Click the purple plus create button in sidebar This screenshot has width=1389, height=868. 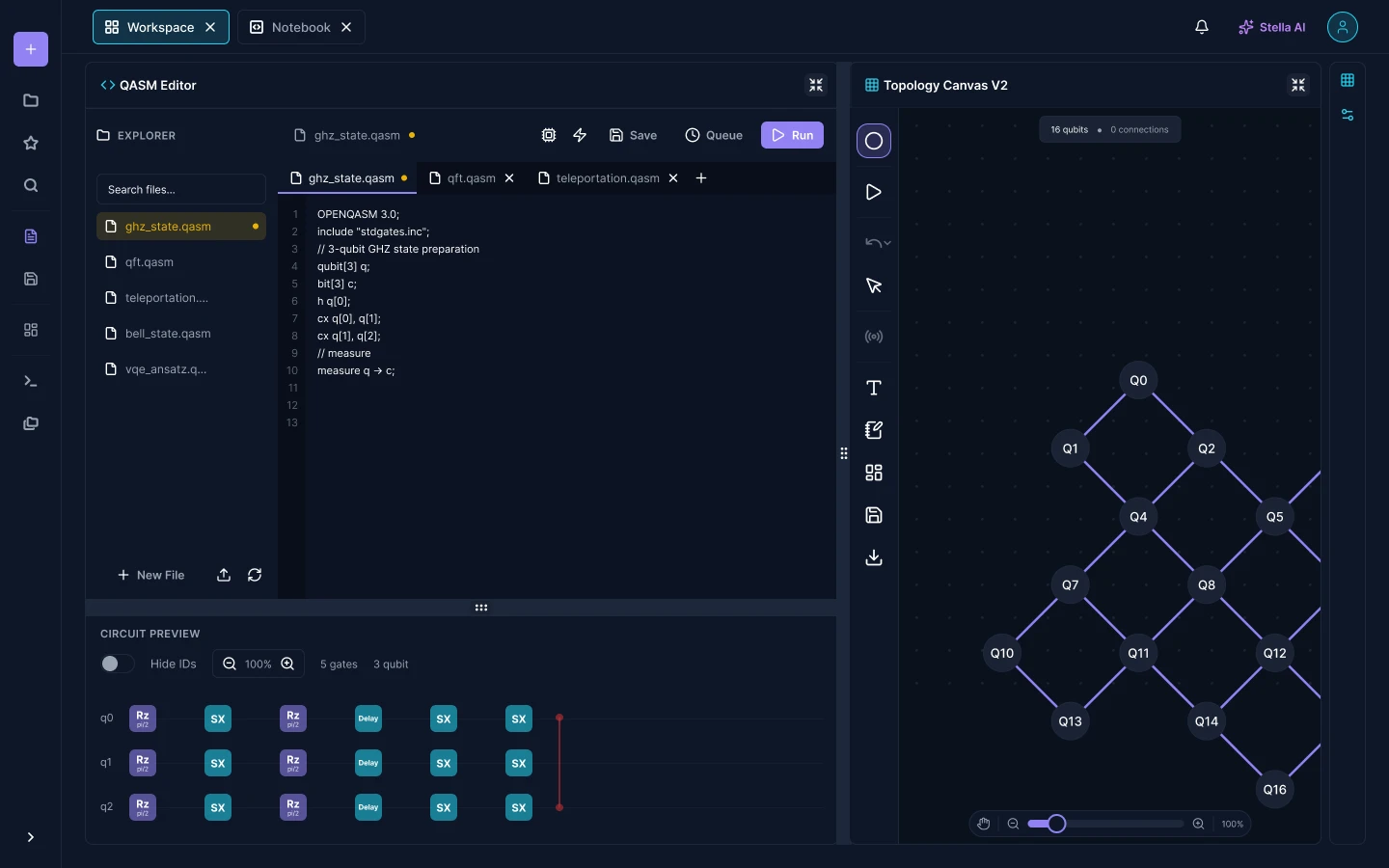[x=31, y=49]
